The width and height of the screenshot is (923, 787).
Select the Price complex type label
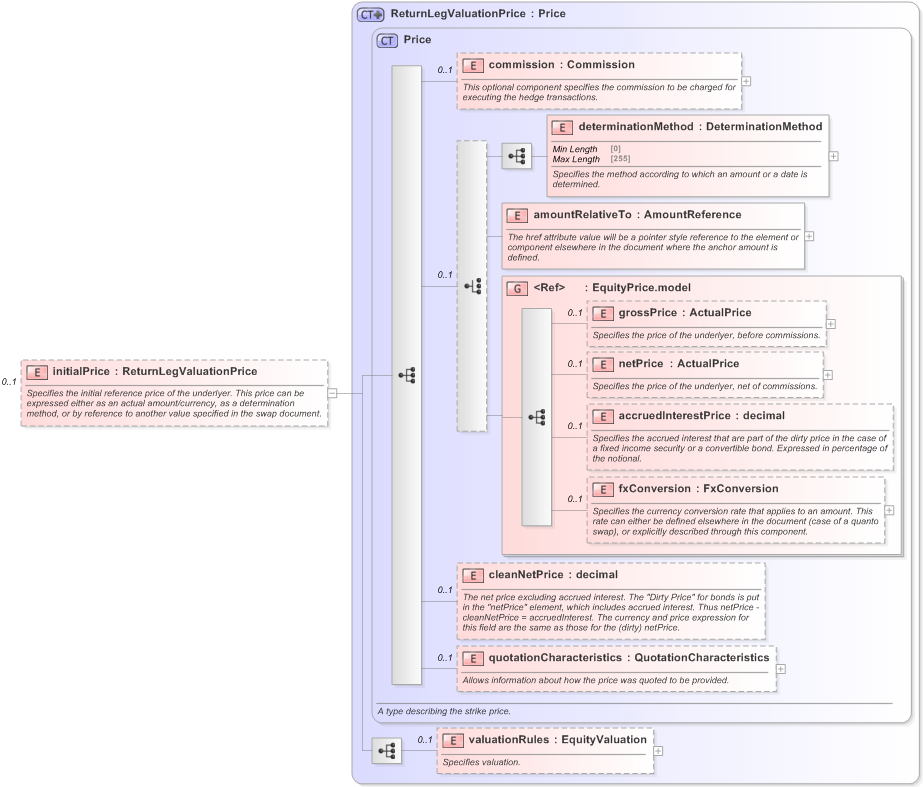(x=417, y=39)
